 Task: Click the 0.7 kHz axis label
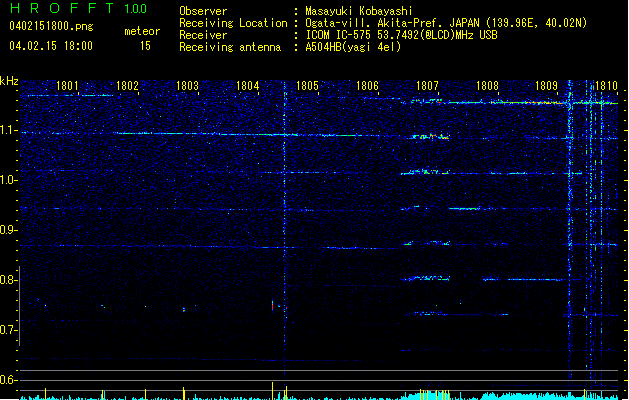(9, 330)
